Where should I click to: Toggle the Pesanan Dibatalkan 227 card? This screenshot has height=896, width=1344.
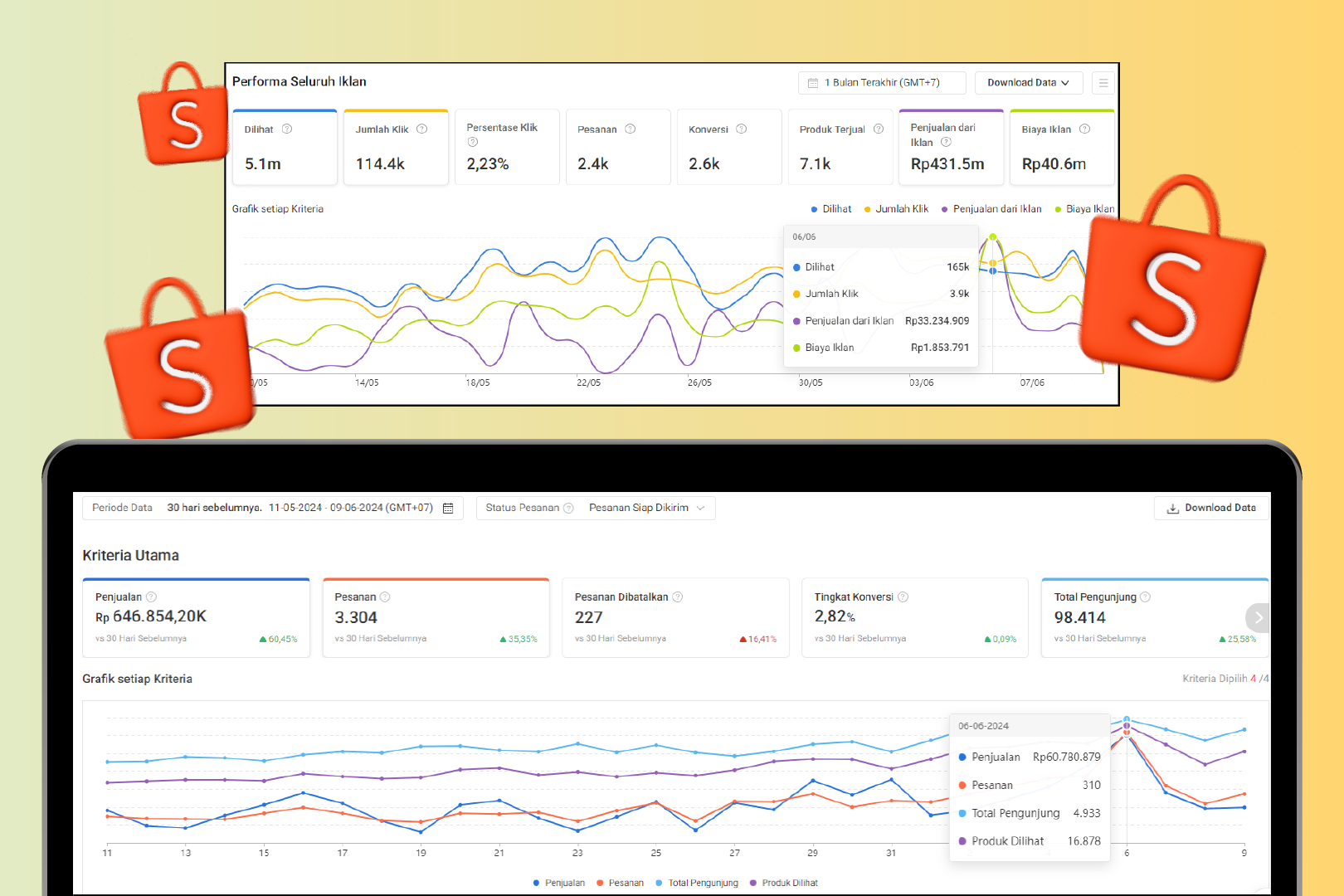click(675, 618)
